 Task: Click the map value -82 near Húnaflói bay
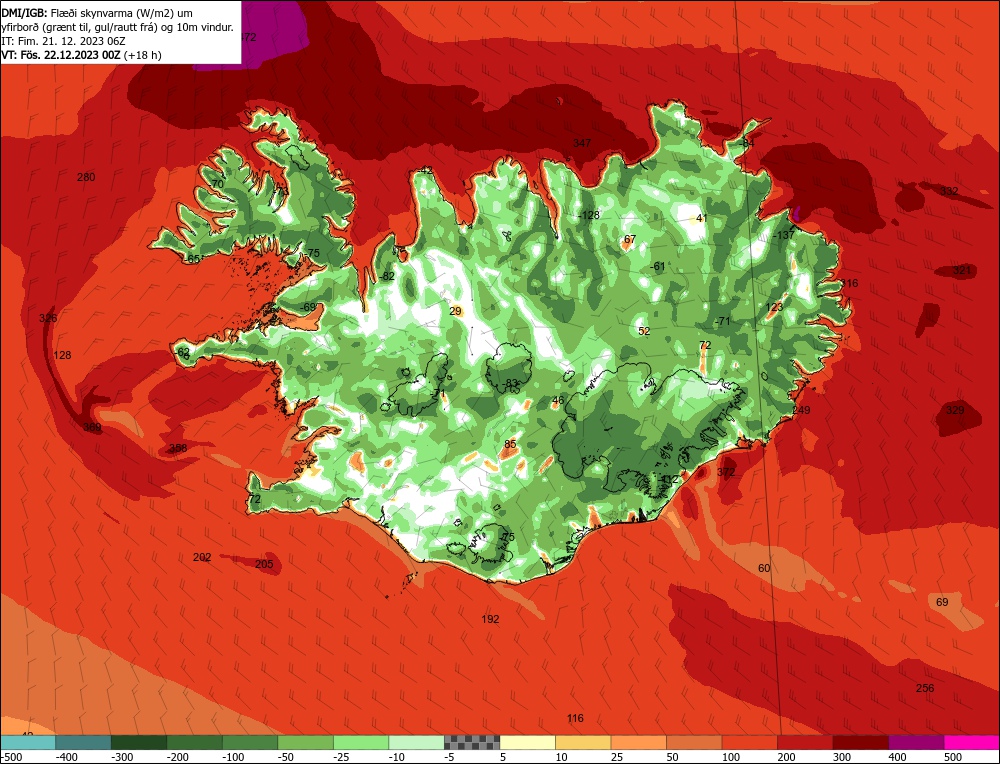point(386,276)
